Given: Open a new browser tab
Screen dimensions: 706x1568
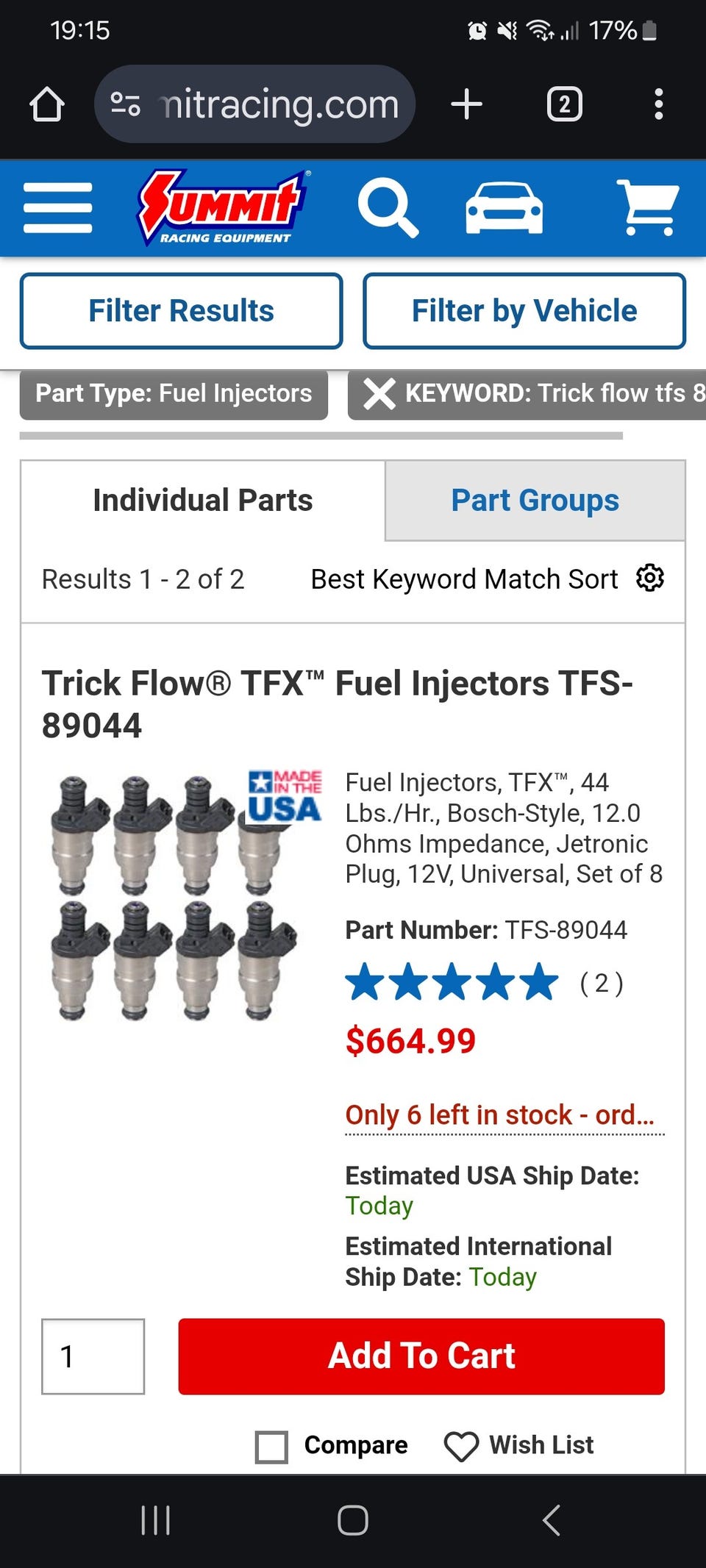Looking at the screenshot, I should (x=466, y=104).
